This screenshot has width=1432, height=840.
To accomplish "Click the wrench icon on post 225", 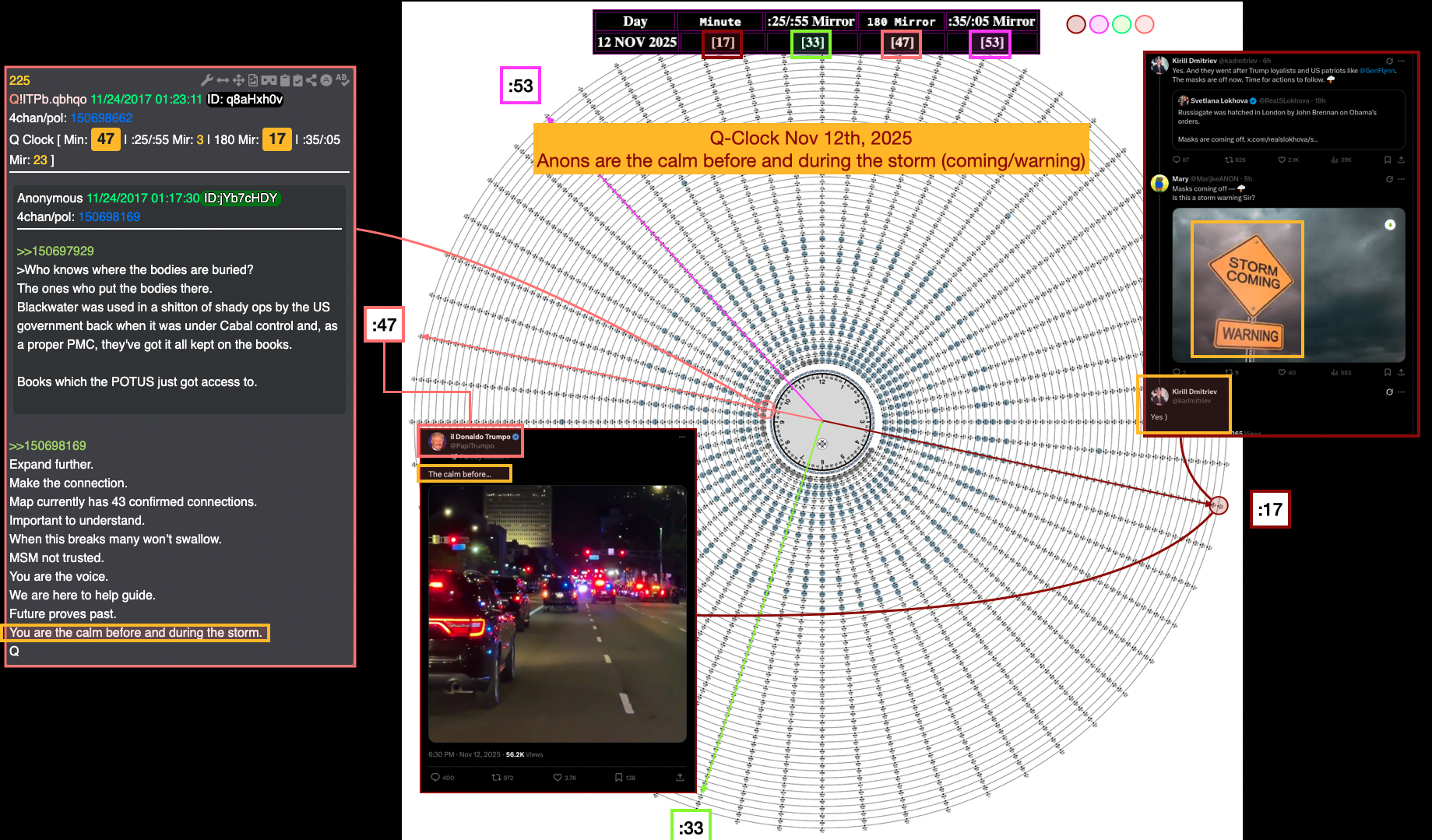I will [x=206, y=80].
